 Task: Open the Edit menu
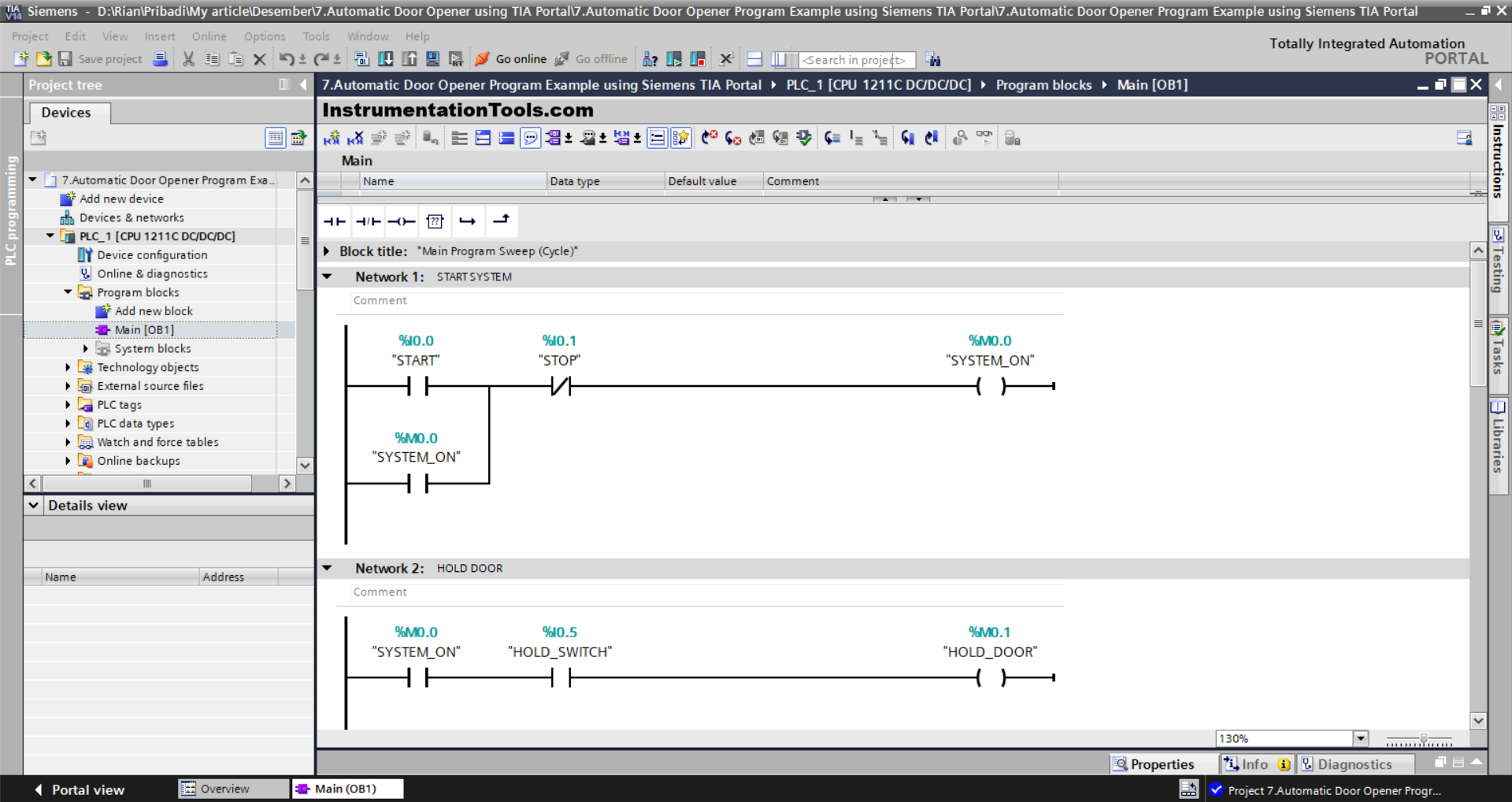pyautogui.click(x=76, y=36)
